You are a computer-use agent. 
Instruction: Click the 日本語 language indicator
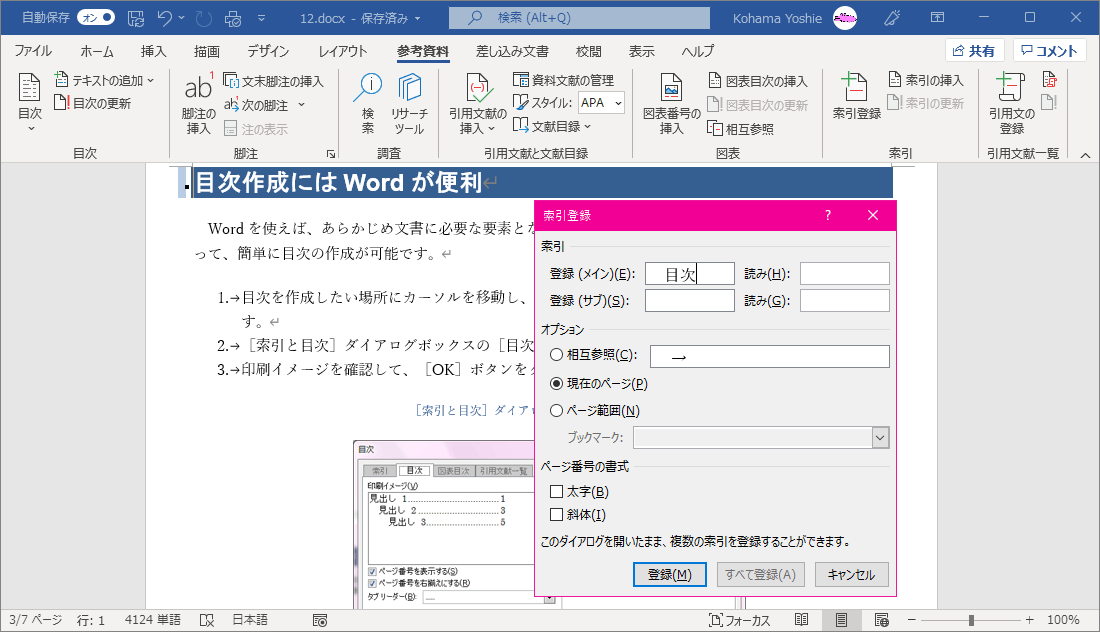pyautogui.click(x=250, y=619)
